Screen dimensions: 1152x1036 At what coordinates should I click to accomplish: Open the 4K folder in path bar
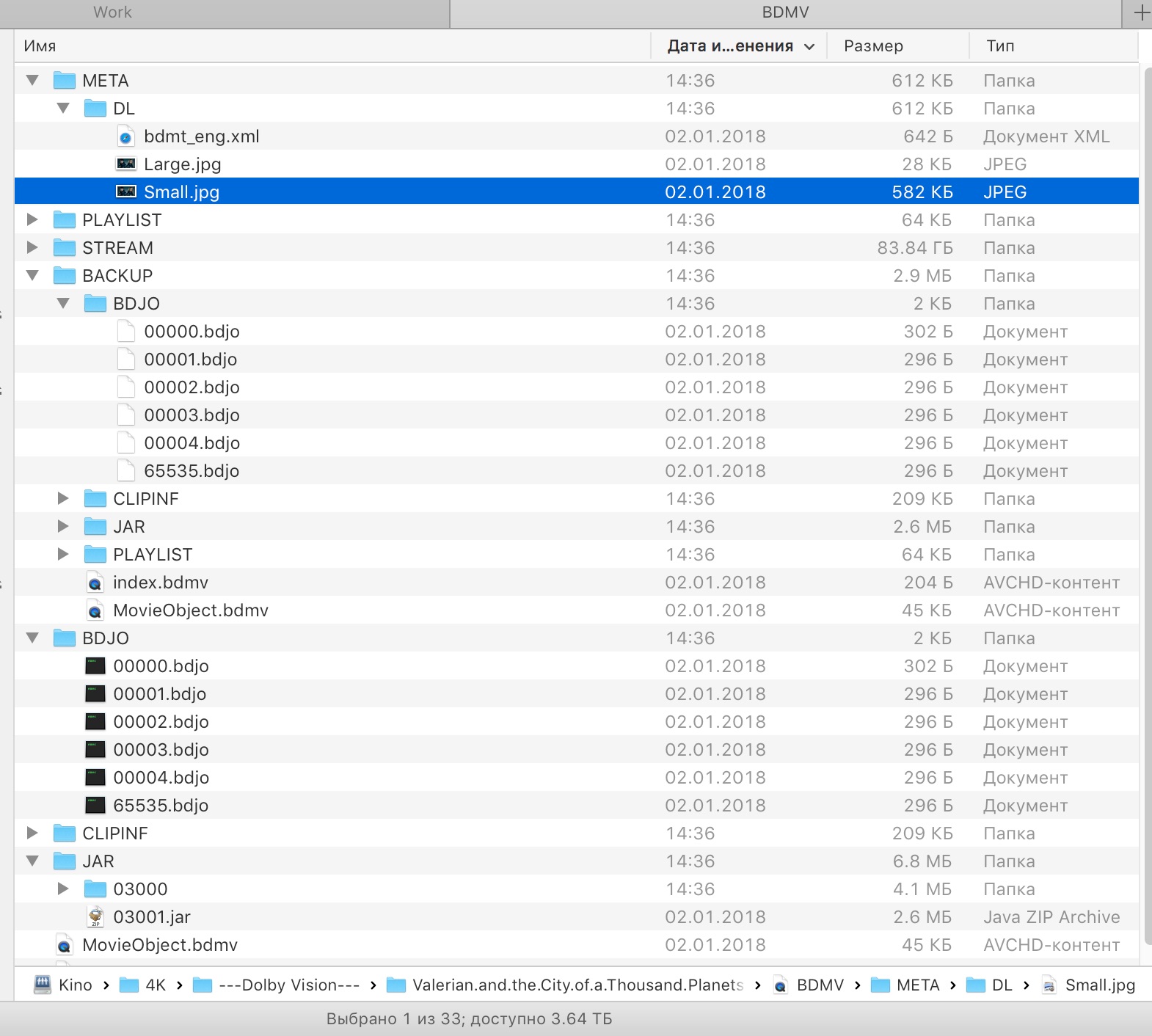click(x=155, y=985)
